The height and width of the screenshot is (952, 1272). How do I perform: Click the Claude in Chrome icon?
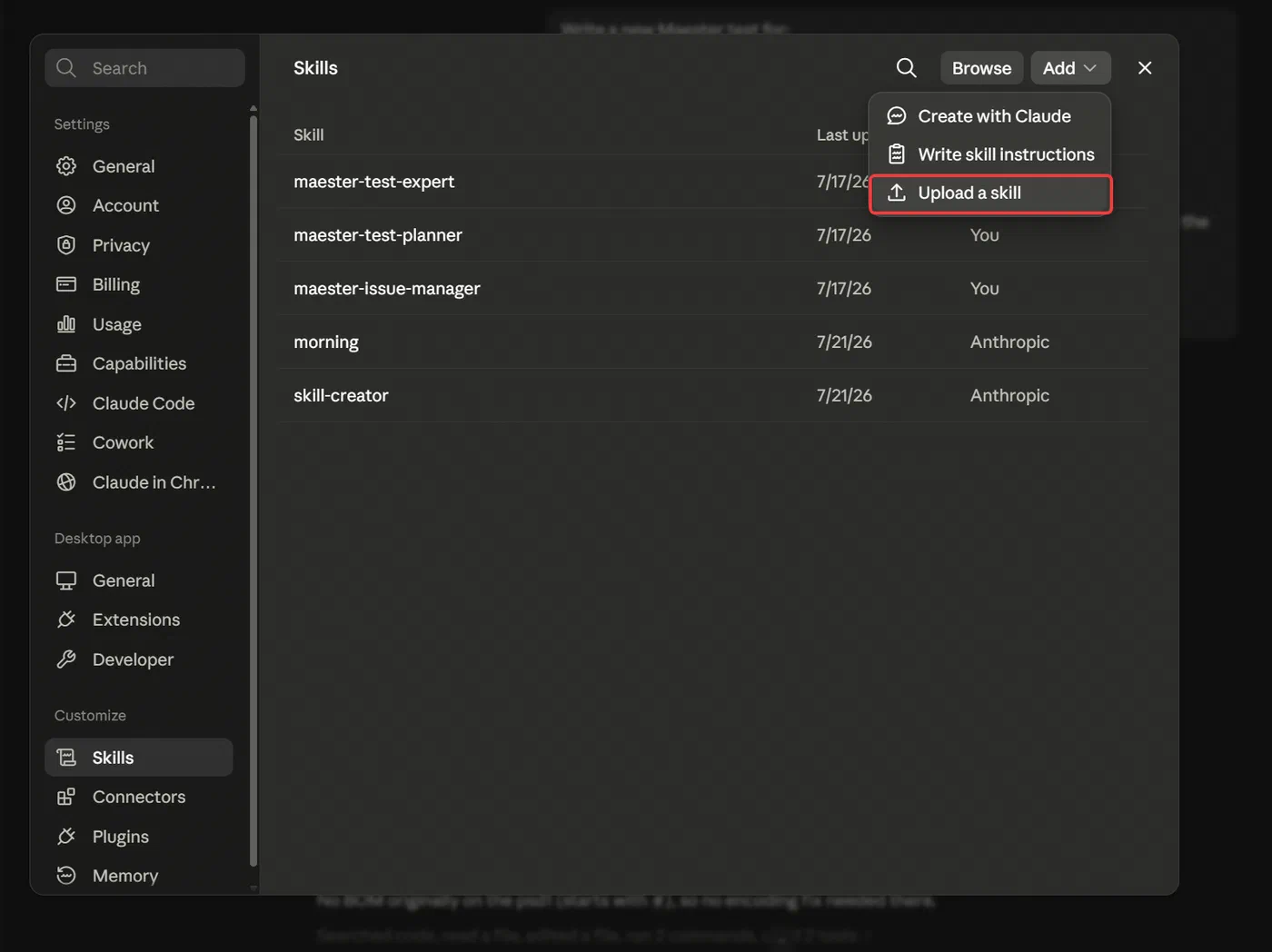point(66,482)
